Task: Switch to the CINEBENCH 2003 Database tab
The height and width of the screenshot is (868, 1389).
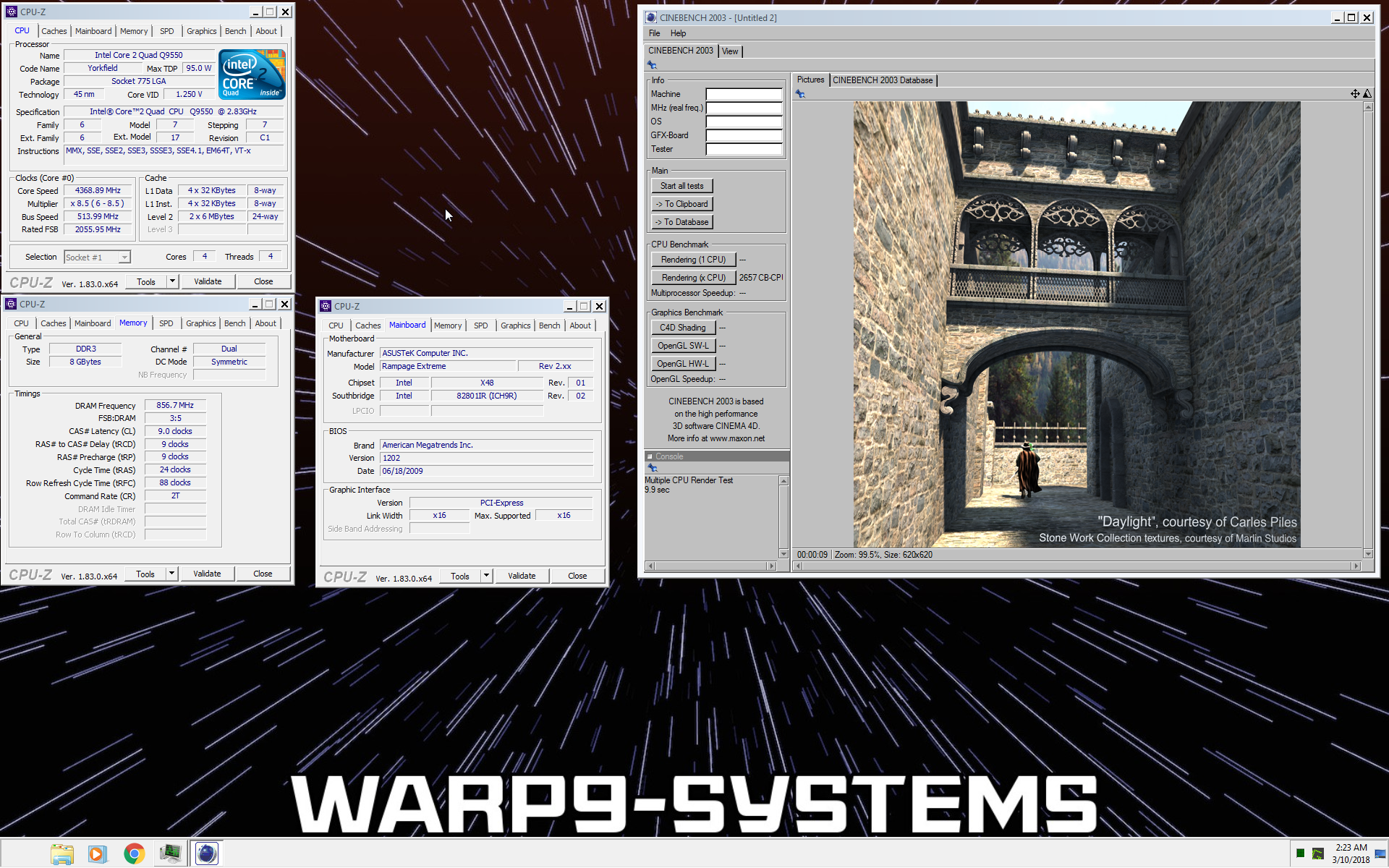Action: click(883, 80)
